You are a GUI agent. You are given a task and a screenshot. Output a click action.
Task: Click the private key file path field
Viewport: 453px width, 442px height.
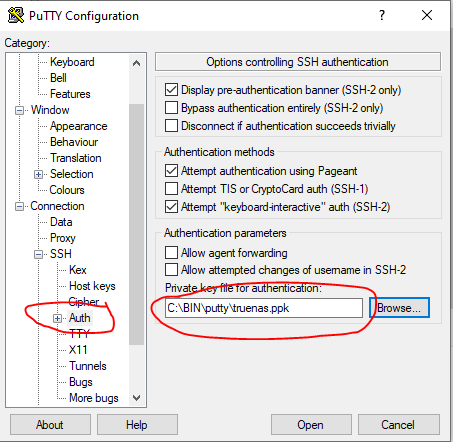[264, 308]
